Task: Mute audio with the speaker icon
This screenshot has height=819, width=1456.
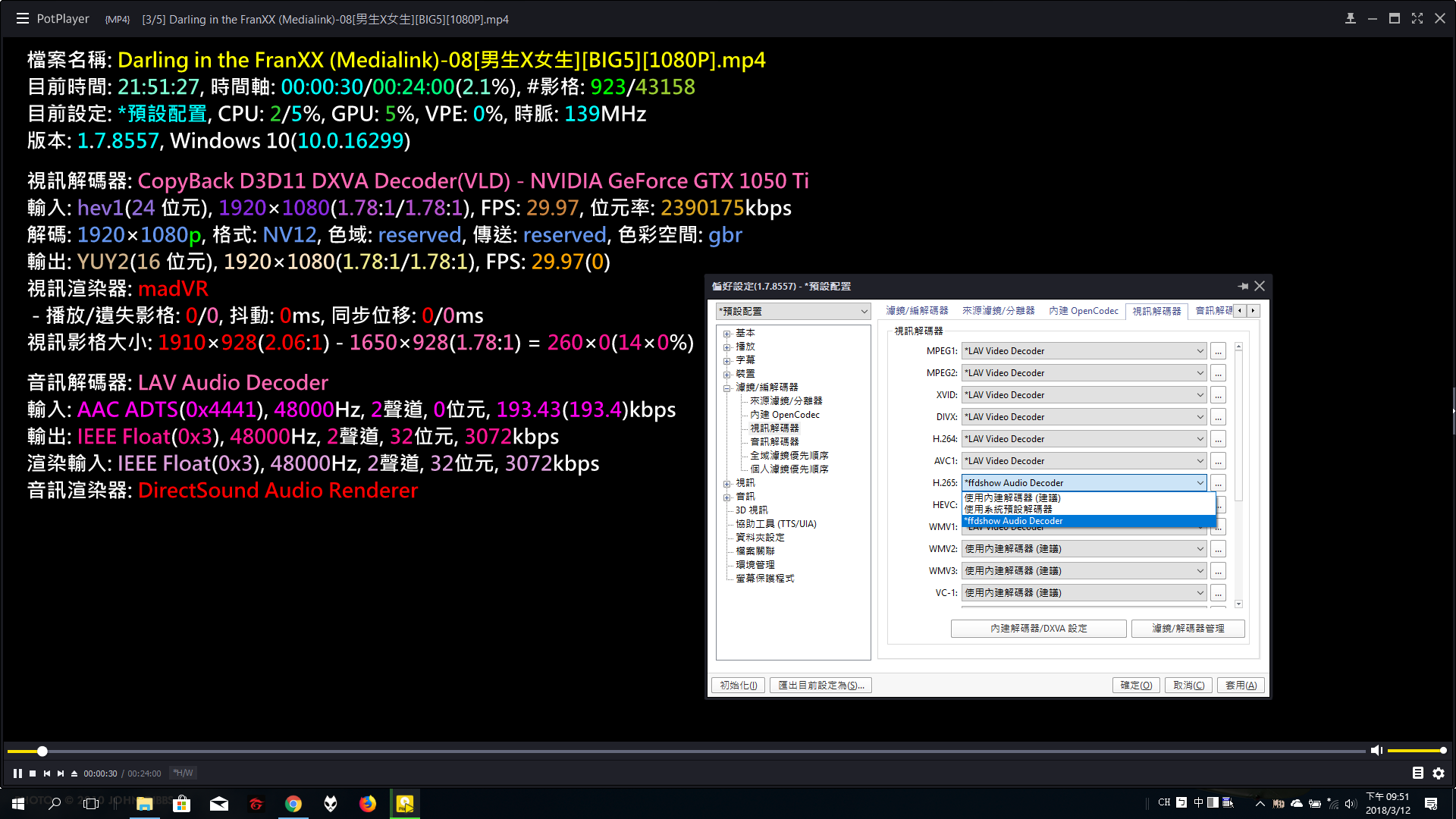Action: tap(1376, 750)
